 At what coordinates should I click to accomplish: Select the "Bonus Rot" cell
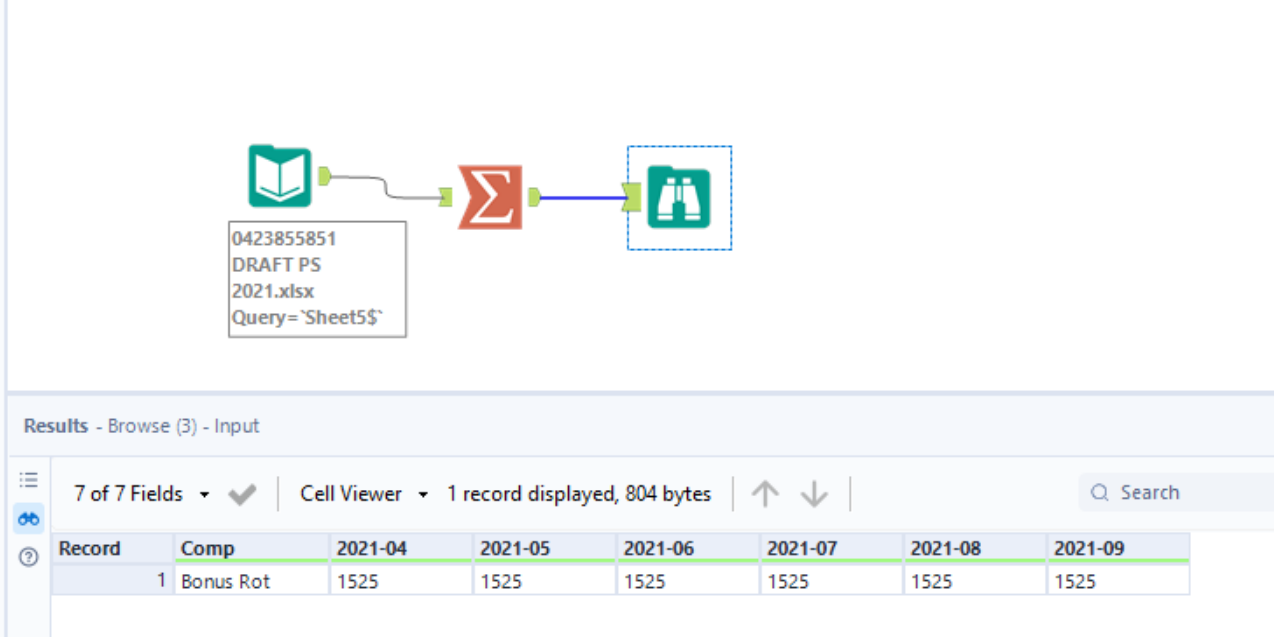pyautogui.click(x=252, y=581)
